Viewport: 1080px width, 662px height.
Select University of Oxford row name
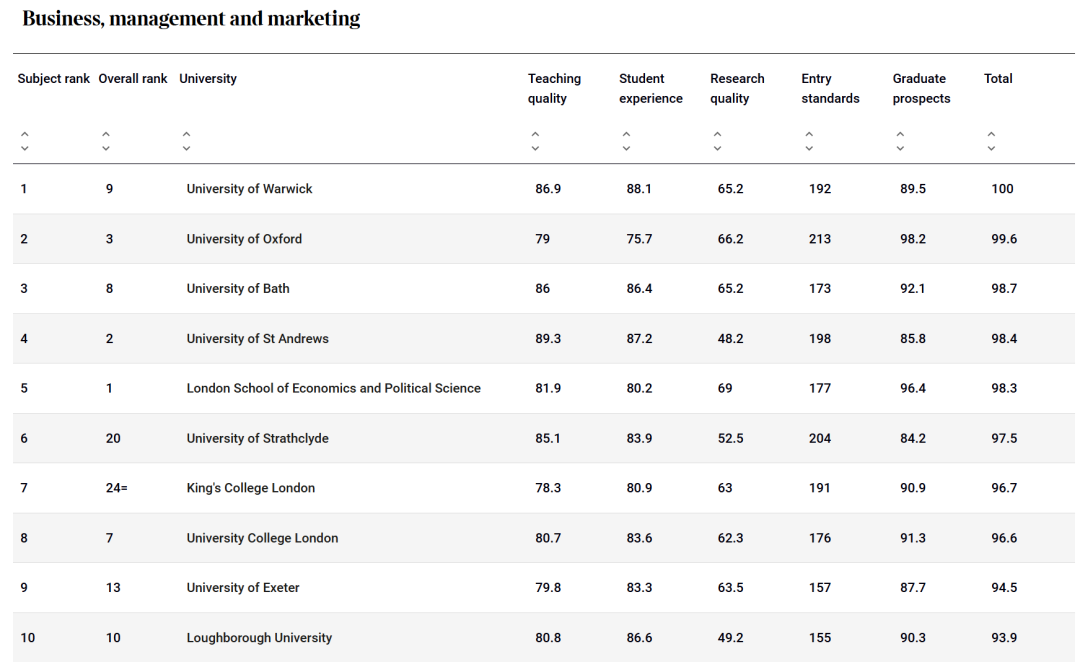pos(244,239)
